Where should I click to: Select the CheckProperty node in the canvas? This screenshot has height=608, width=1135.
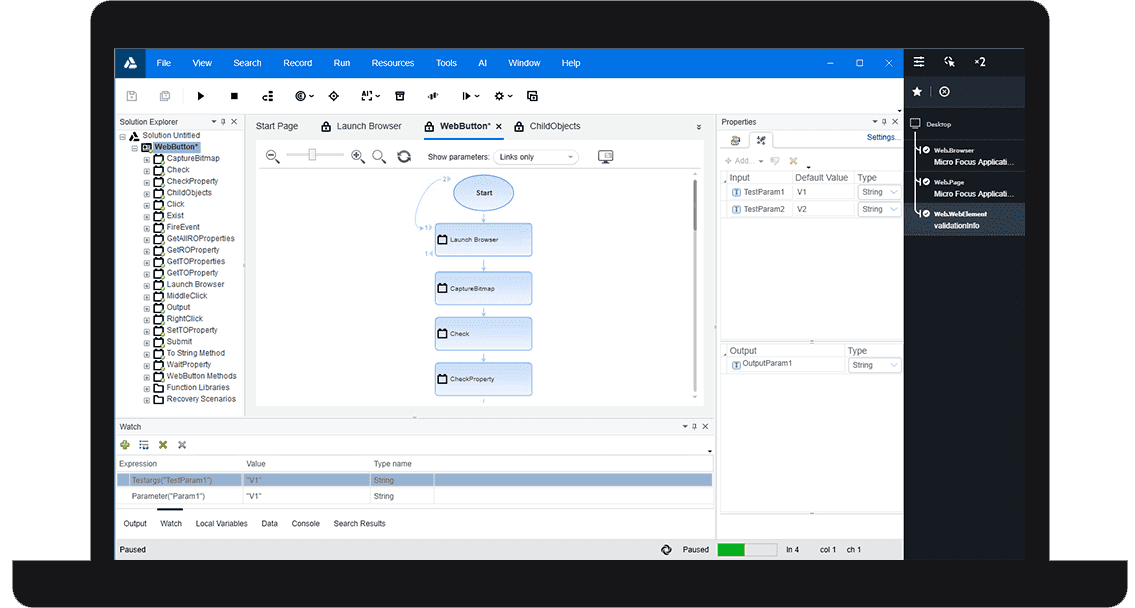click(483, 379)
